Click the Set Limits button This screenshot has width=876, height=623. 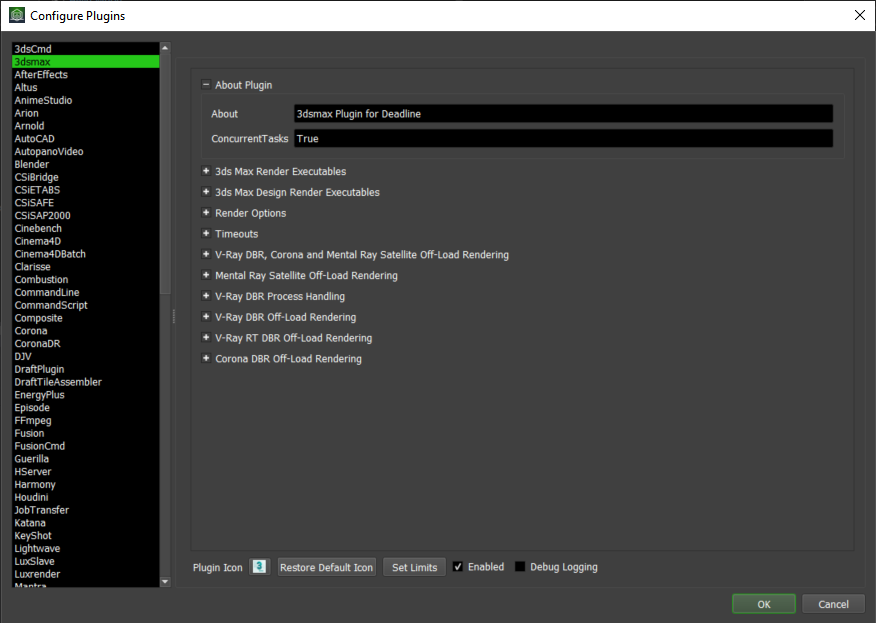point(415,567)
